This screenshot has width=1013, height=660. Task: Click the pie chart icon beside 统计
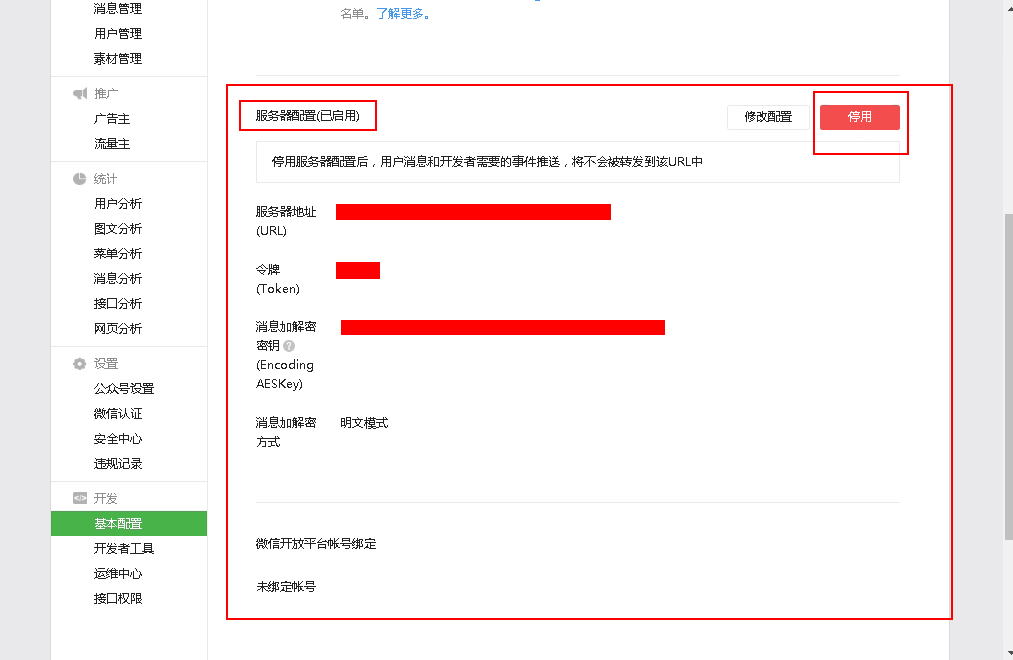pyautogui.click(x=80, y=179)
